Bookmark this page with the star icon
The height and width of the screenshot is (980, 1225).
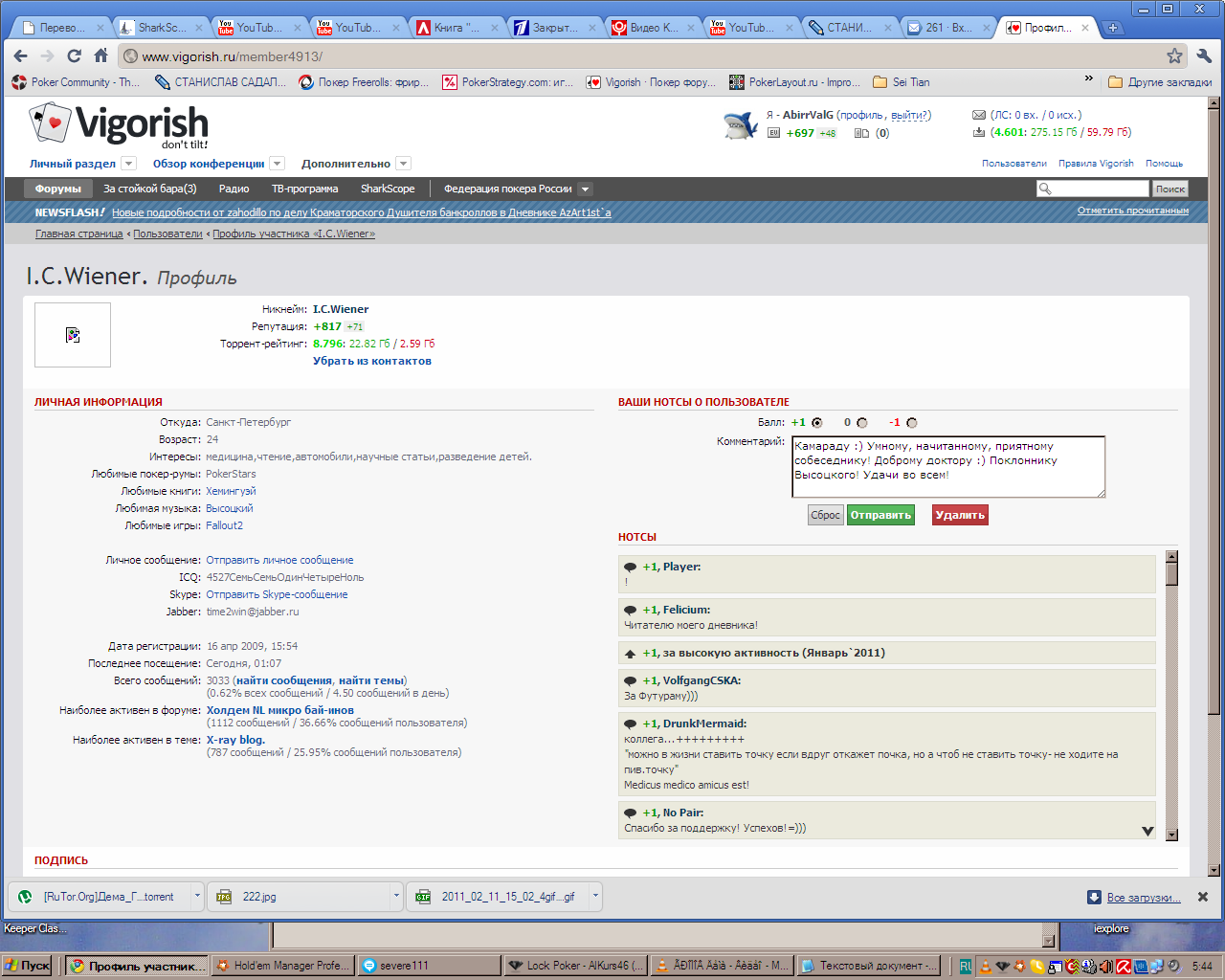point(1174,56)
